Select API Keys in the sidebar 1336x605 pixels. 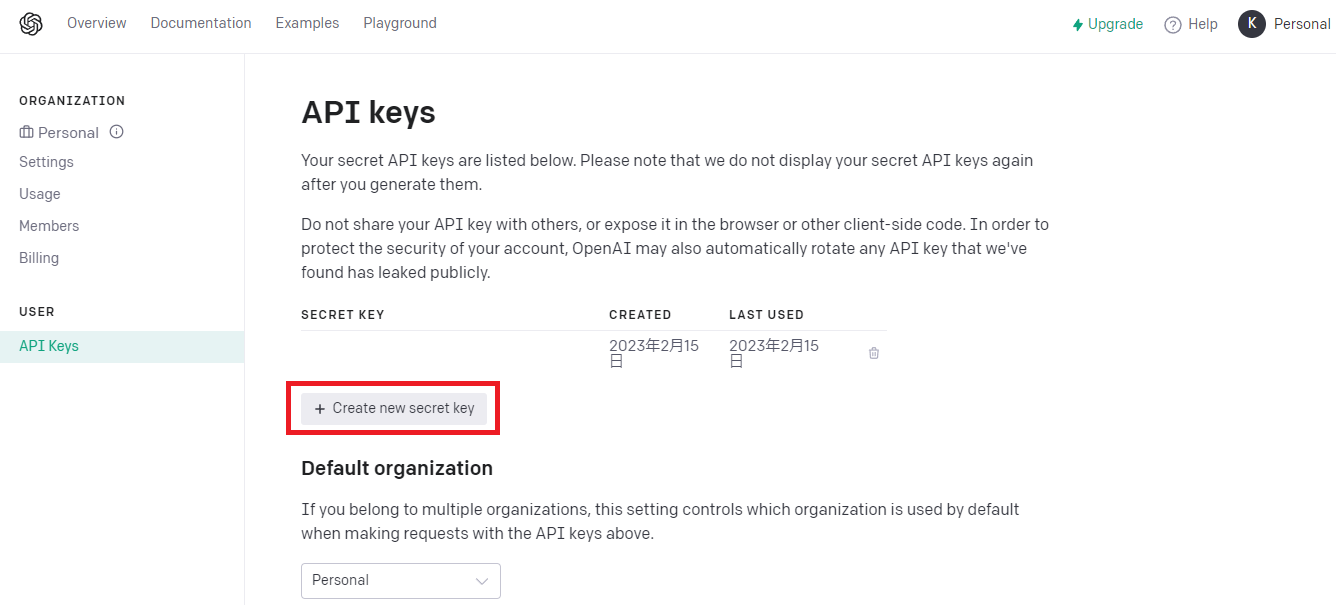click(x=48, y=345)
